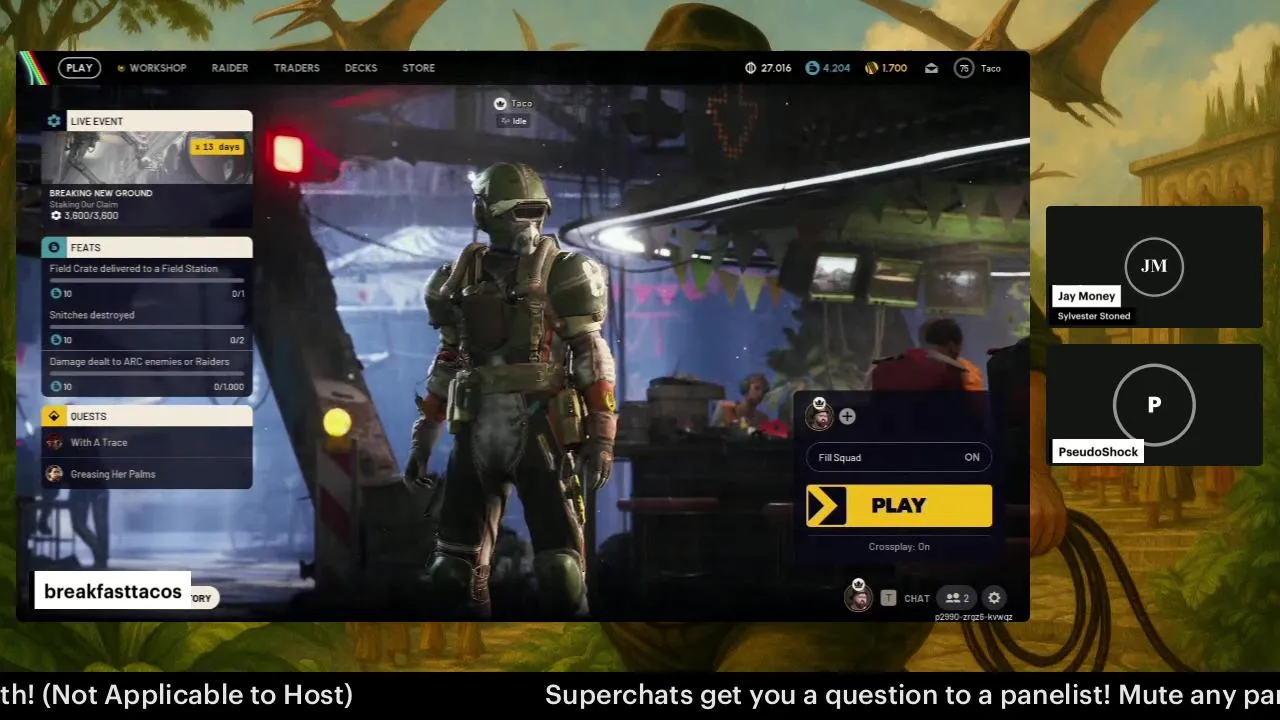Click the LIVE EVENT header label
The height and width of the screenshot is (720, 1280).
(97, 121)
